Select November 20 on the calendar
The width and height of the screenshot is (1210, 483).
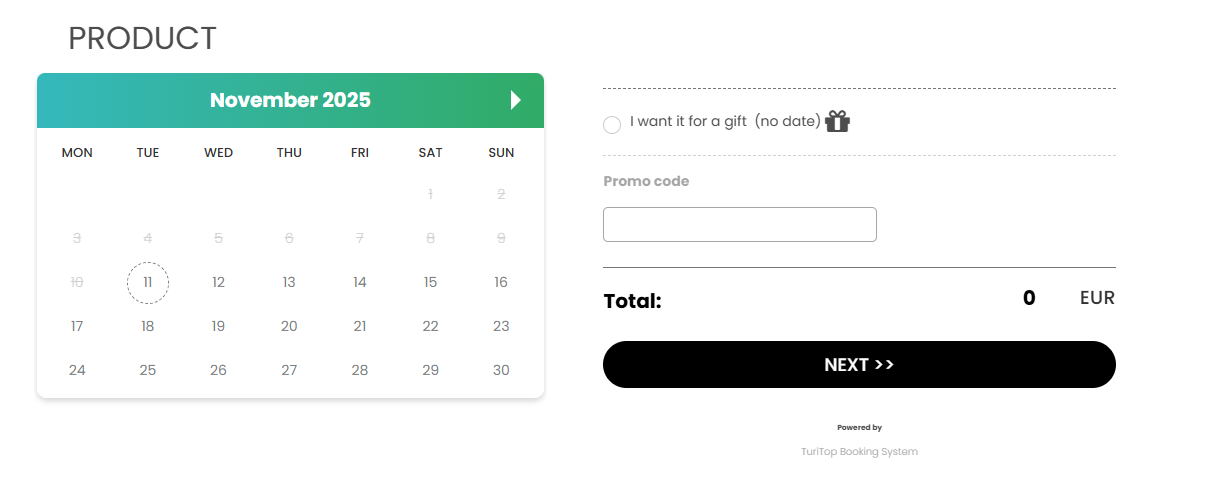[x=289, y=326]
